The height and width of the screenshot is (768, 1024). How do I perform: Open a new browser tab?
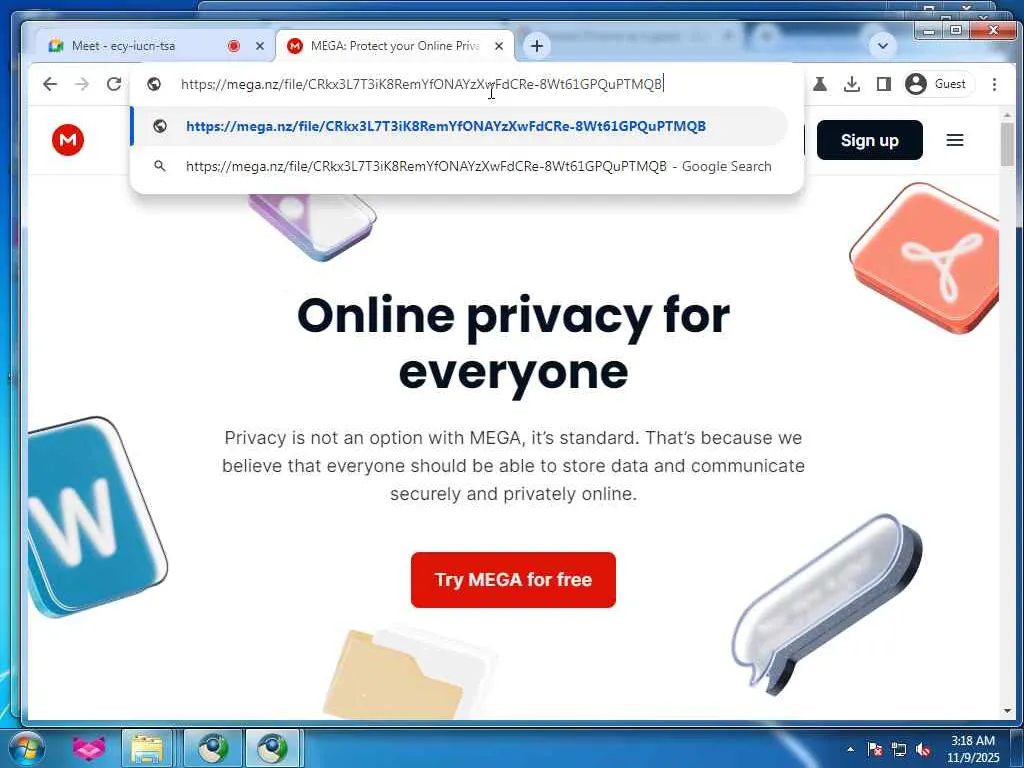(x=537, y=46)
